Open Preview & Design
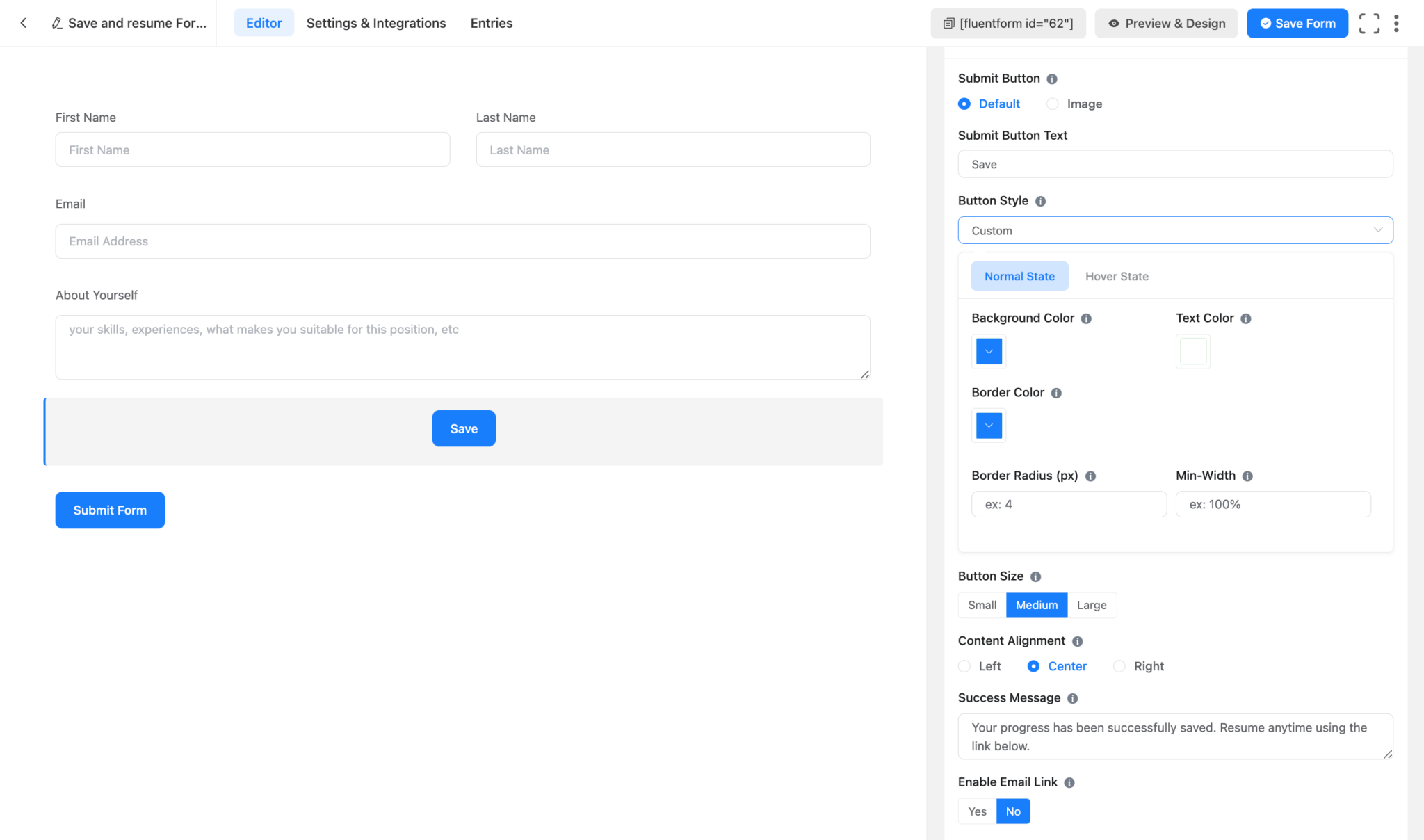This screenshot has height=840, width=1424. (1166, 23)
